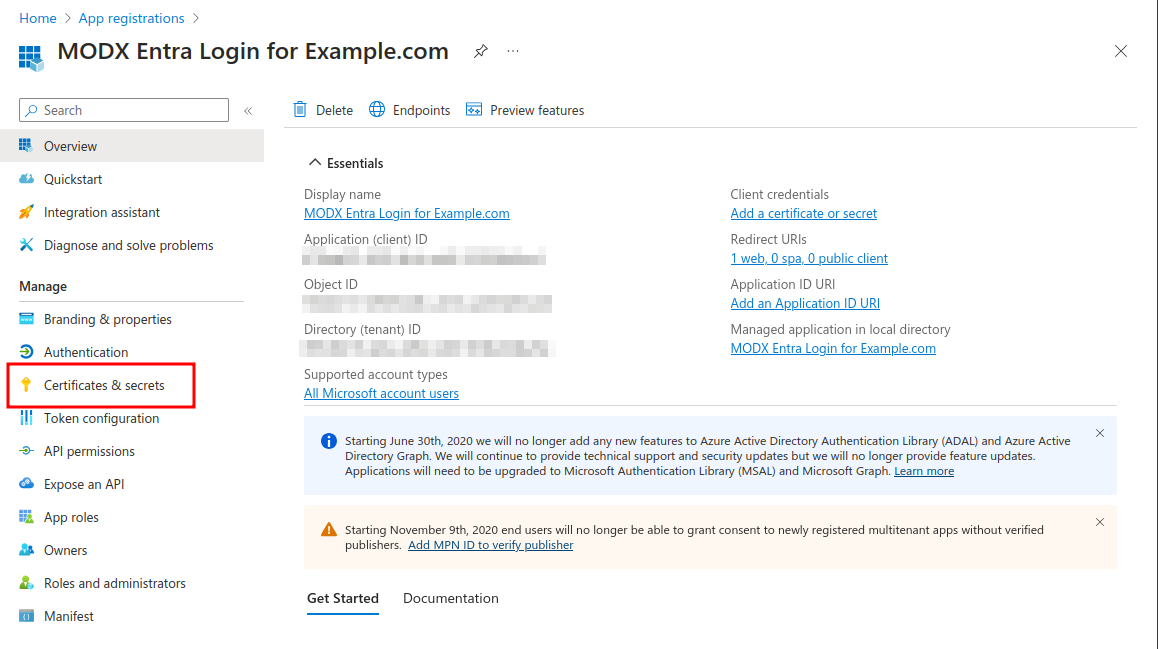Click the API permissions icon
1158x649 pixels.
coord(26,450)
